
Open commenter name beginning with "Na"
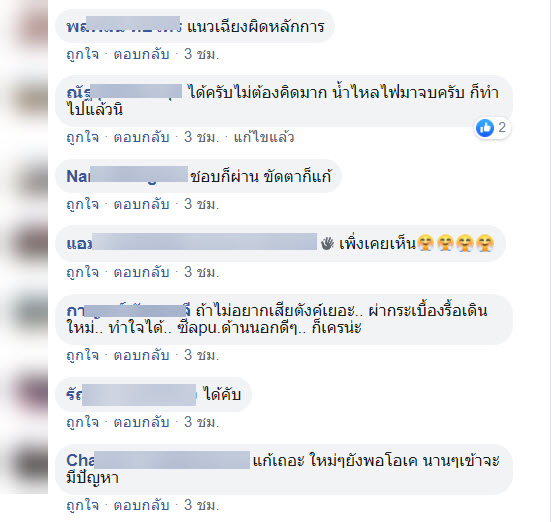click(127, 176)
